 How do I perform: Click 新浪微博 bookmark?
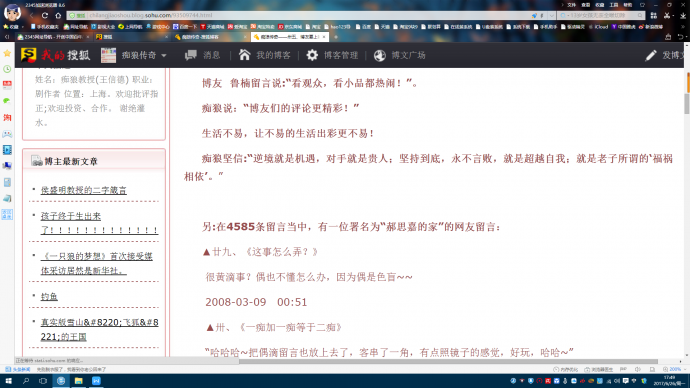point(651,27)
